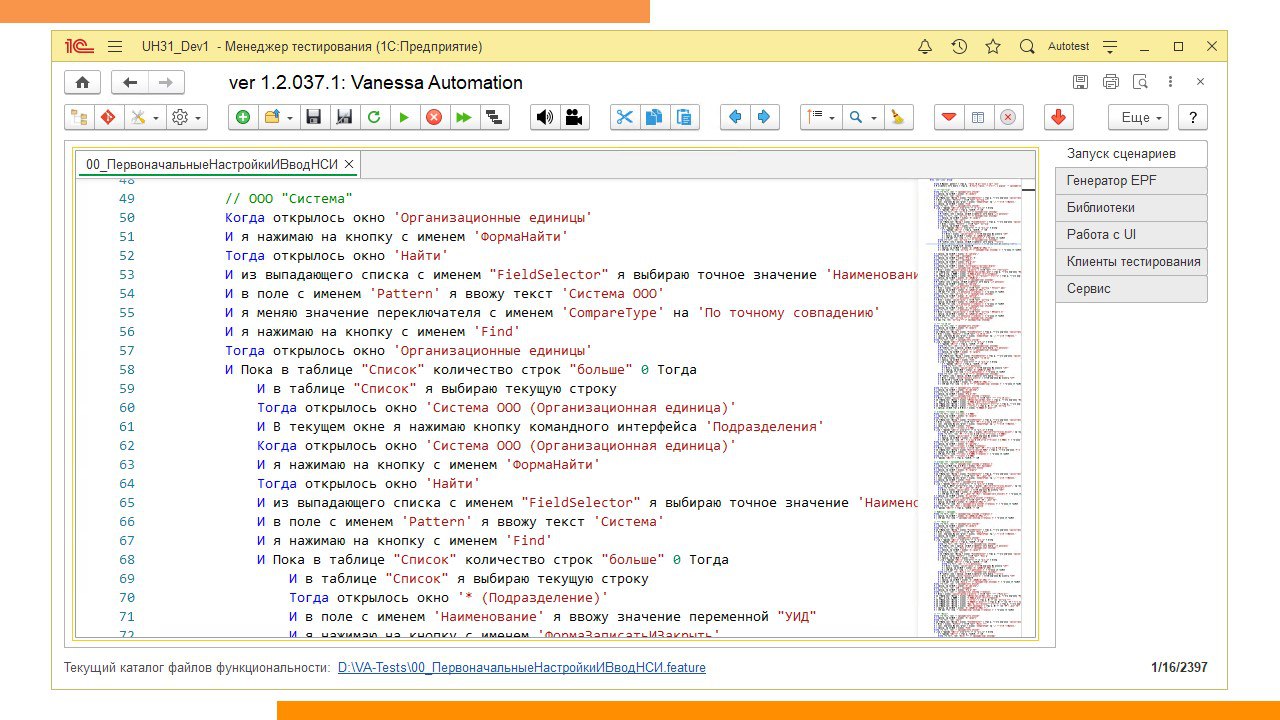Click code line 'Система ООО' text on line 54
The height and width of the screenshot is (720, 1280).
[614, 294]
